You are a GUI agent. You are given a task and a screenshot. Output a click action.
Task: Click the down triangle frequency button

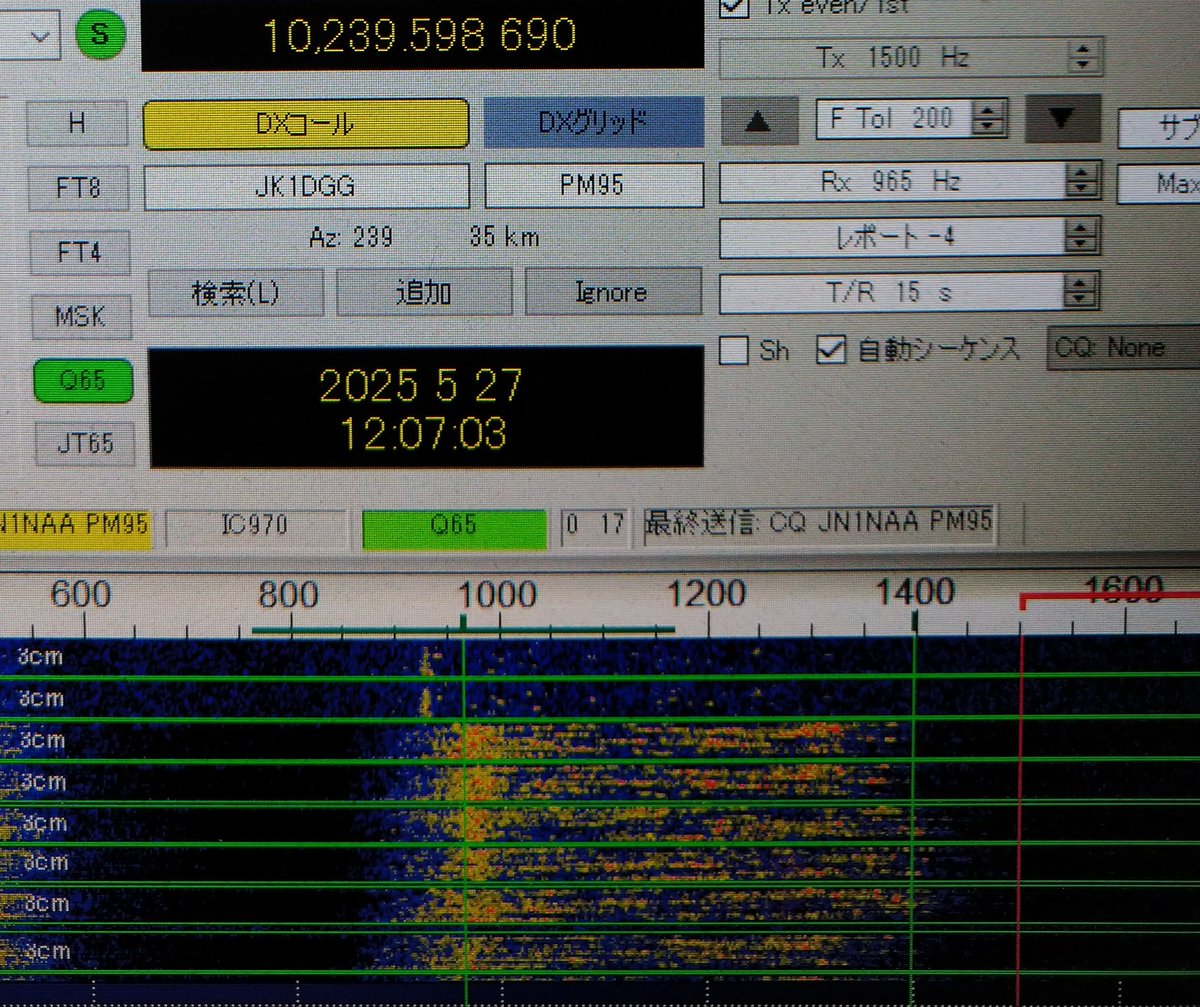[1062, 120]
